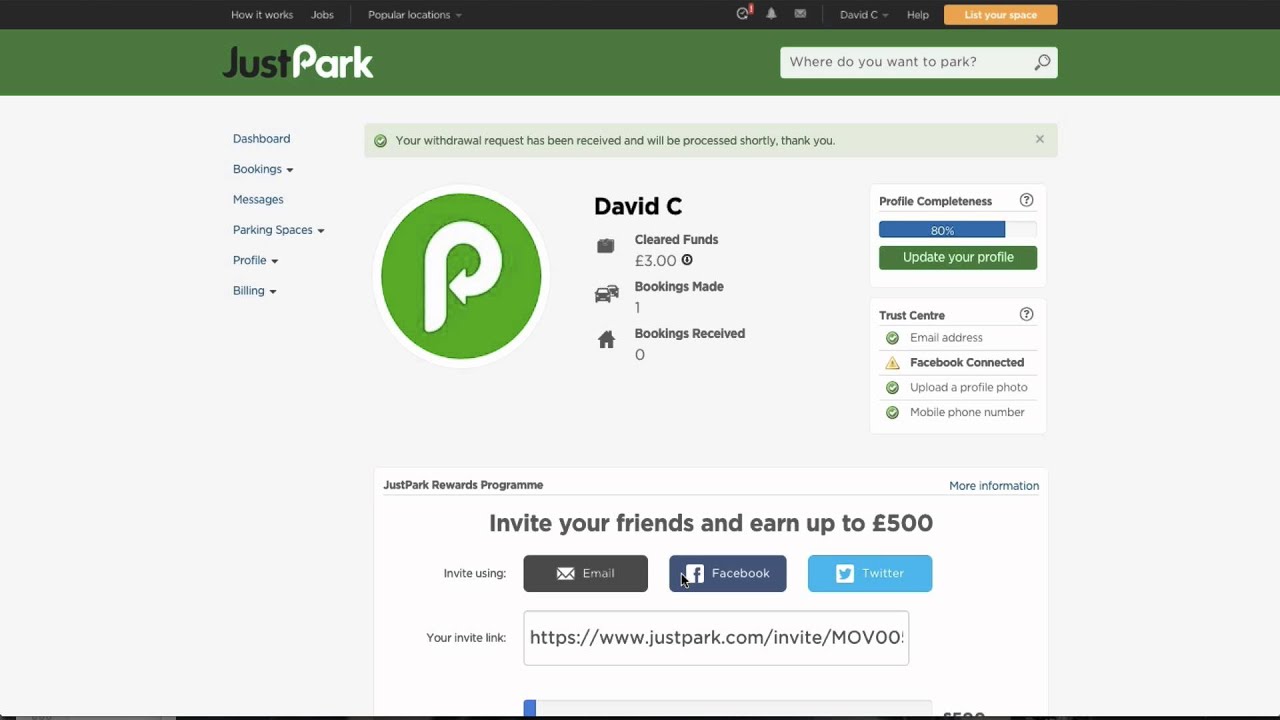
Task: Open the David C account dropdown
Action: (x=864, y=15)
